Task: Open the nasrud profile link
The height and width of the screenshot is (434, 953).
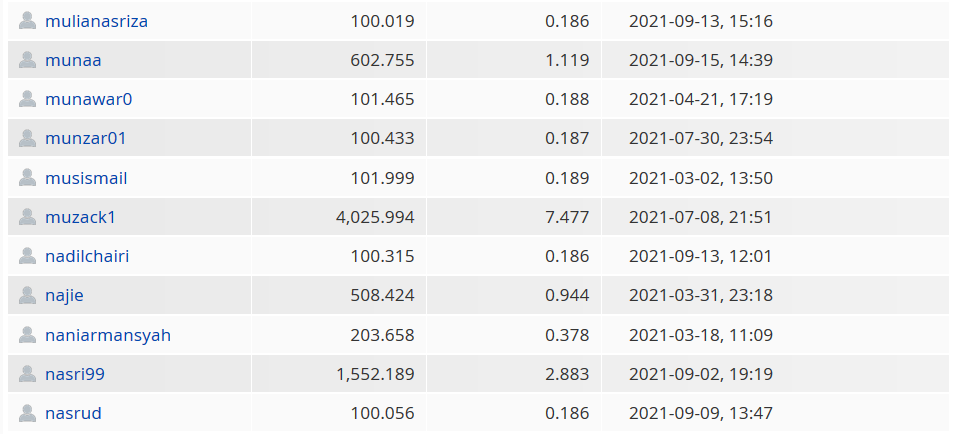Action: [73, 413]
